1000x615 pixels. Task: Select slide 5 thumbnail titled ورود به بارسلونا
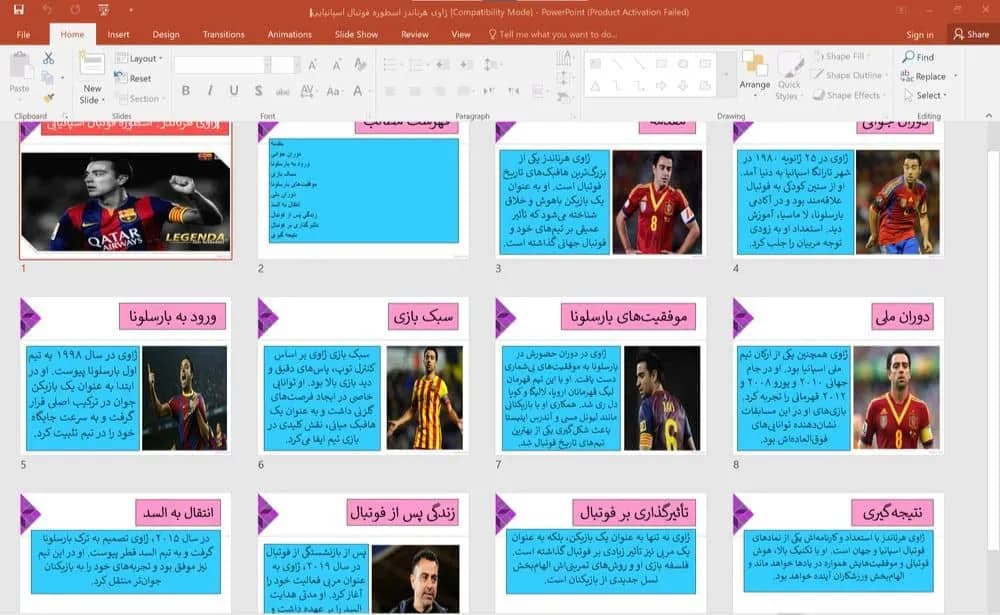point(125,376)
